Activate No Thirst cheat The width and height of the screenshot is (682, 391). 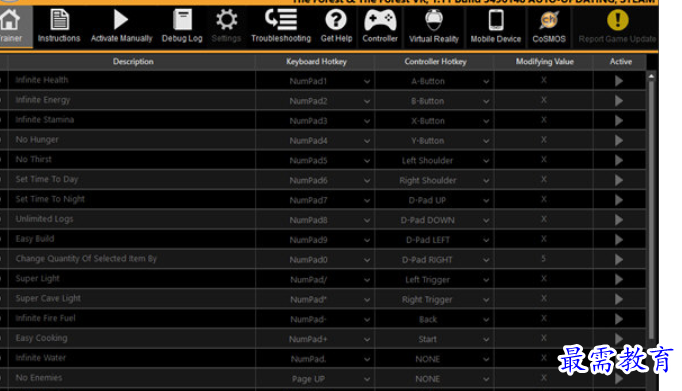pos(619,160)
